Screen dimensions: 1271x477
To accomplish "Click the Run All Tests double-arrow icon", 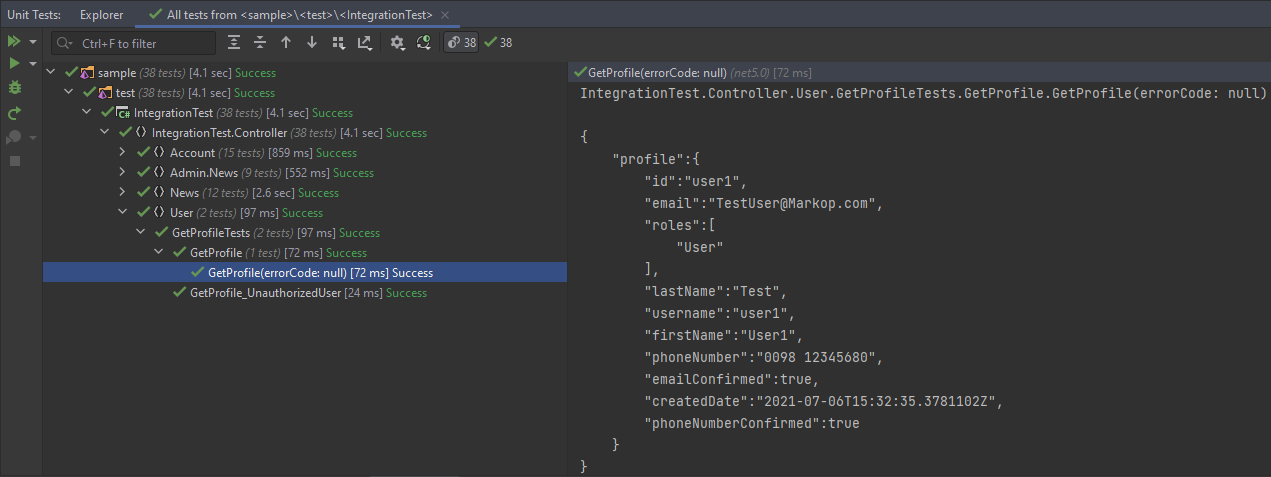I will [x=14, y=42].
